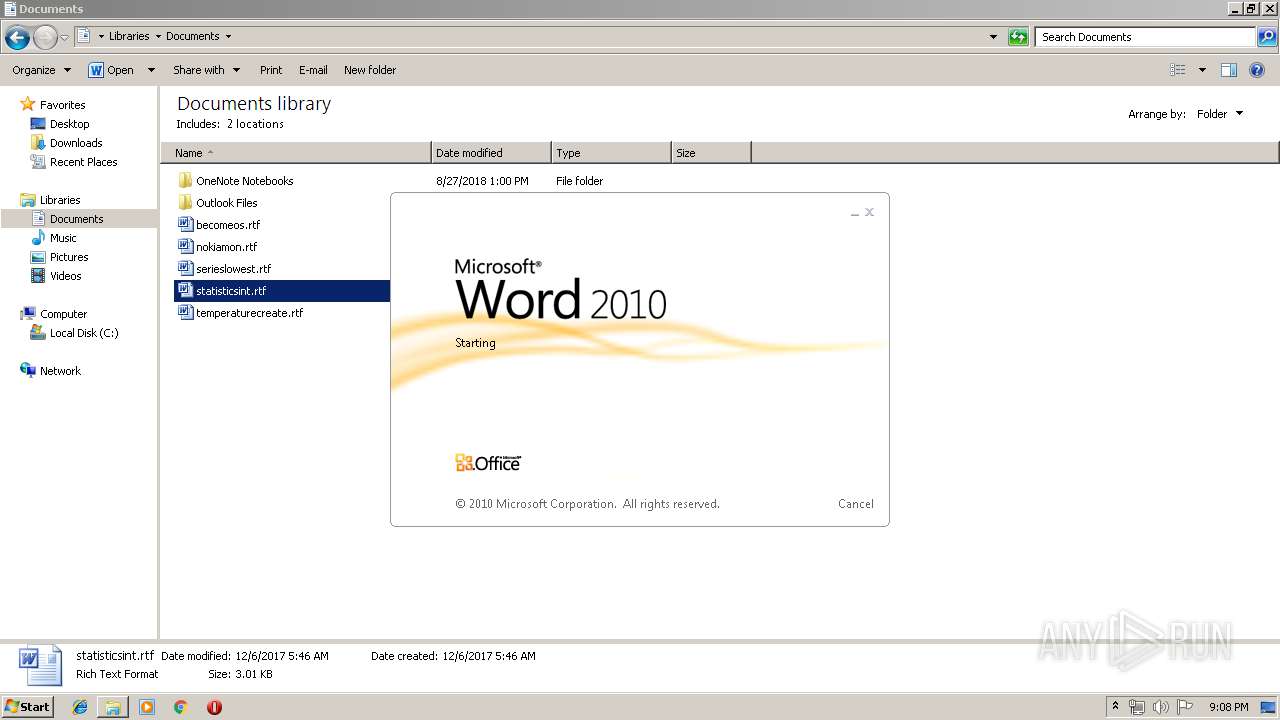Select Music library in navigation pane

tap(63, 238)
